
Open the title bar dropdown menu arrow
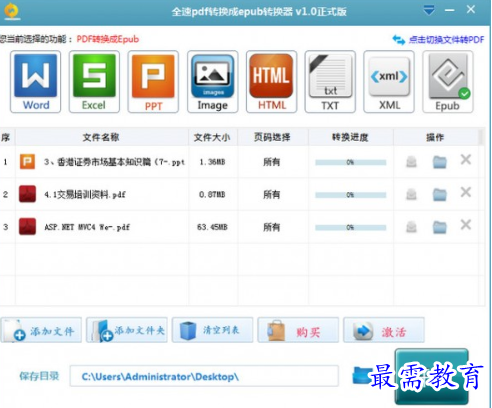[429, 11]
